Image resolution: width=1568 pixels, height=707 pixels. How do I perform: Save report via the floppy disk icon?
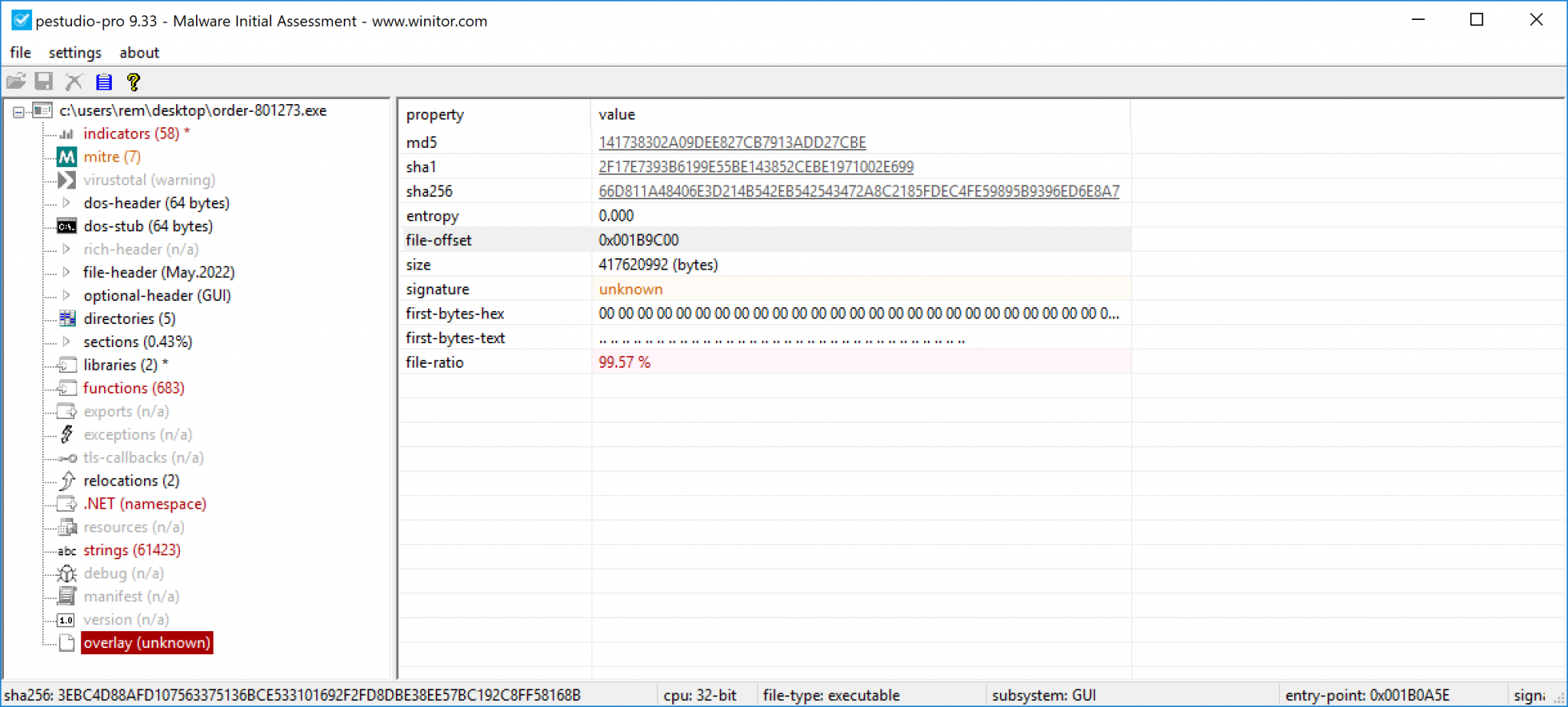coord(44,81)
